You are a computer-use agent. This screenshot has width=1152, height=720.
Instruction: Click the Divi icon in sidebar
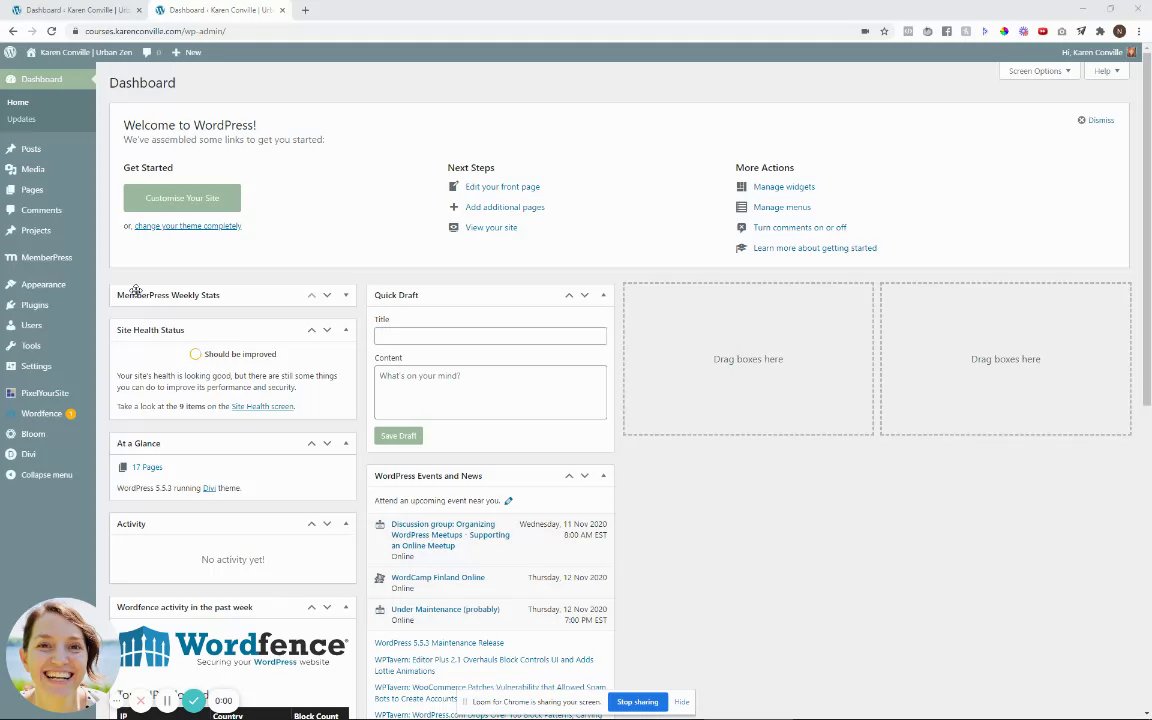click(x=10, y=454)
